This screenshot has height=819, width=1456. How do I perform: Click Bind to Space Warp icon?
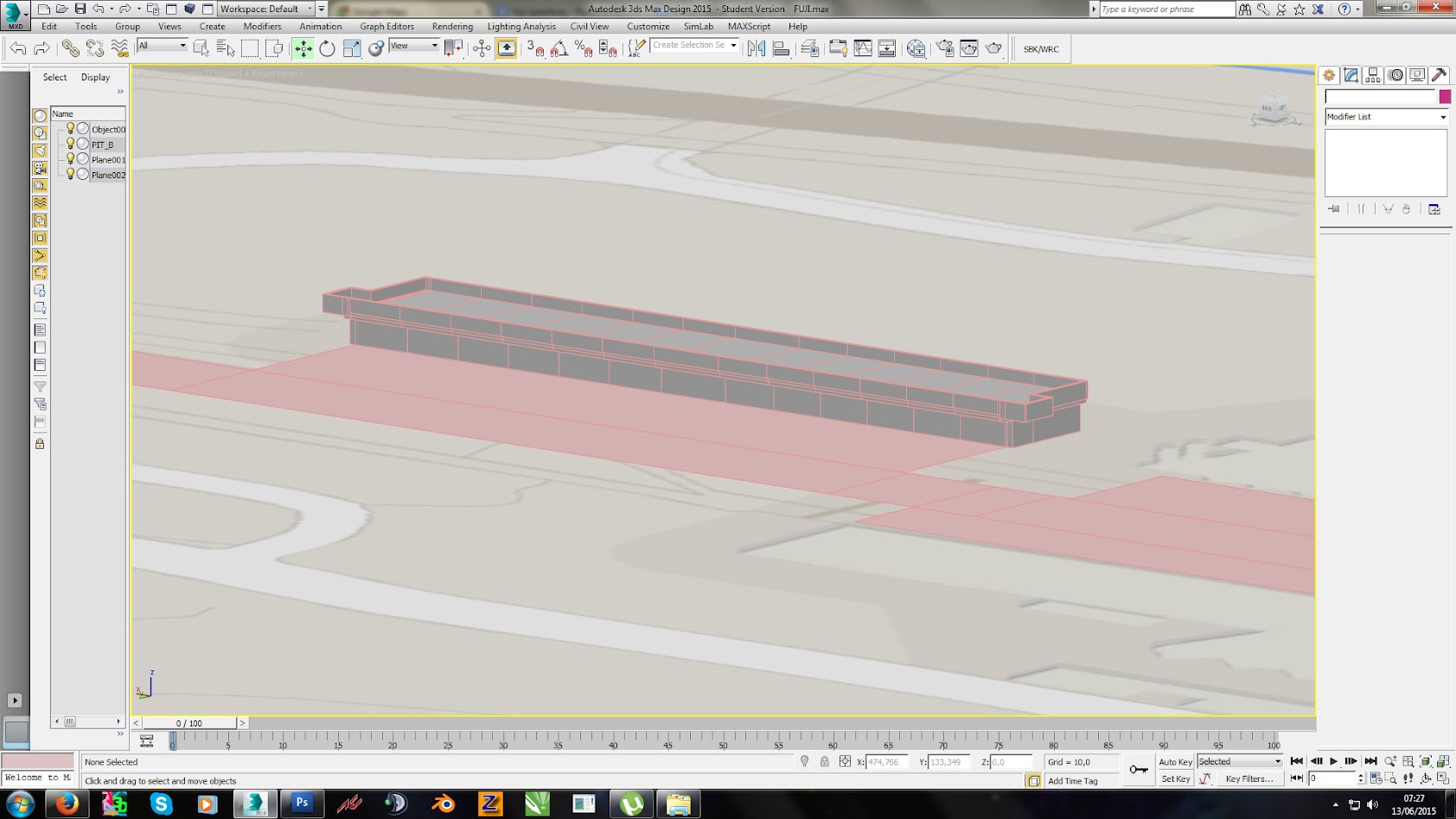coord(119,49)
